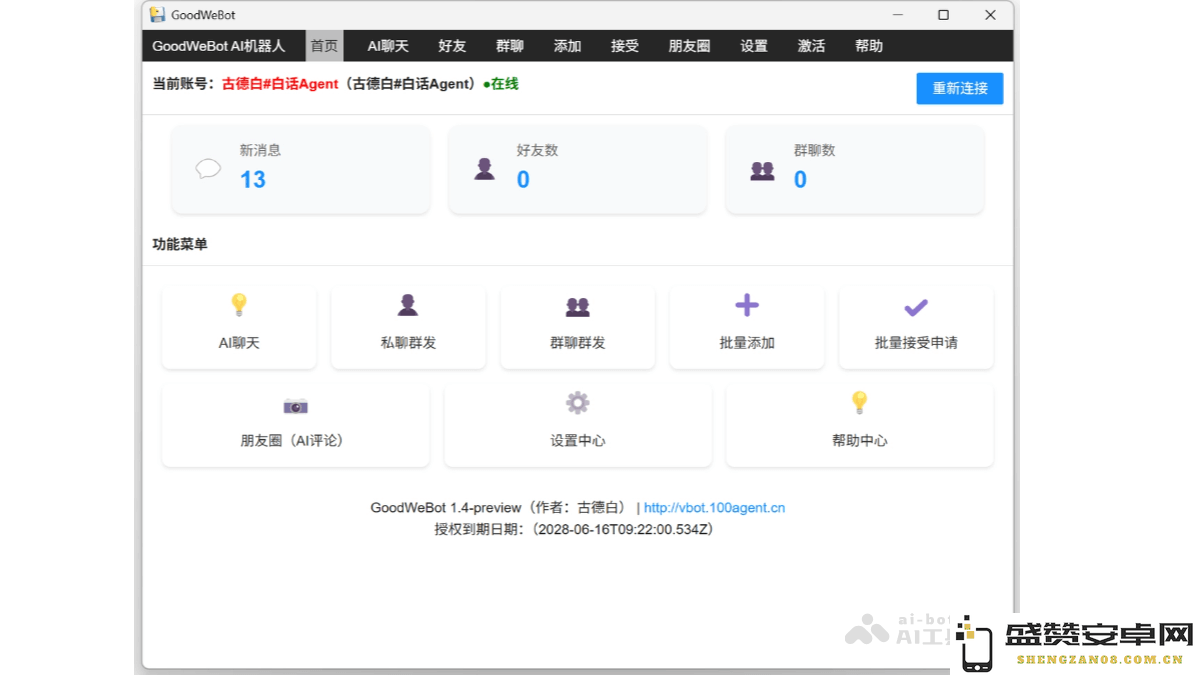Open the 朋友圈 menu item

tap(689, 46)
